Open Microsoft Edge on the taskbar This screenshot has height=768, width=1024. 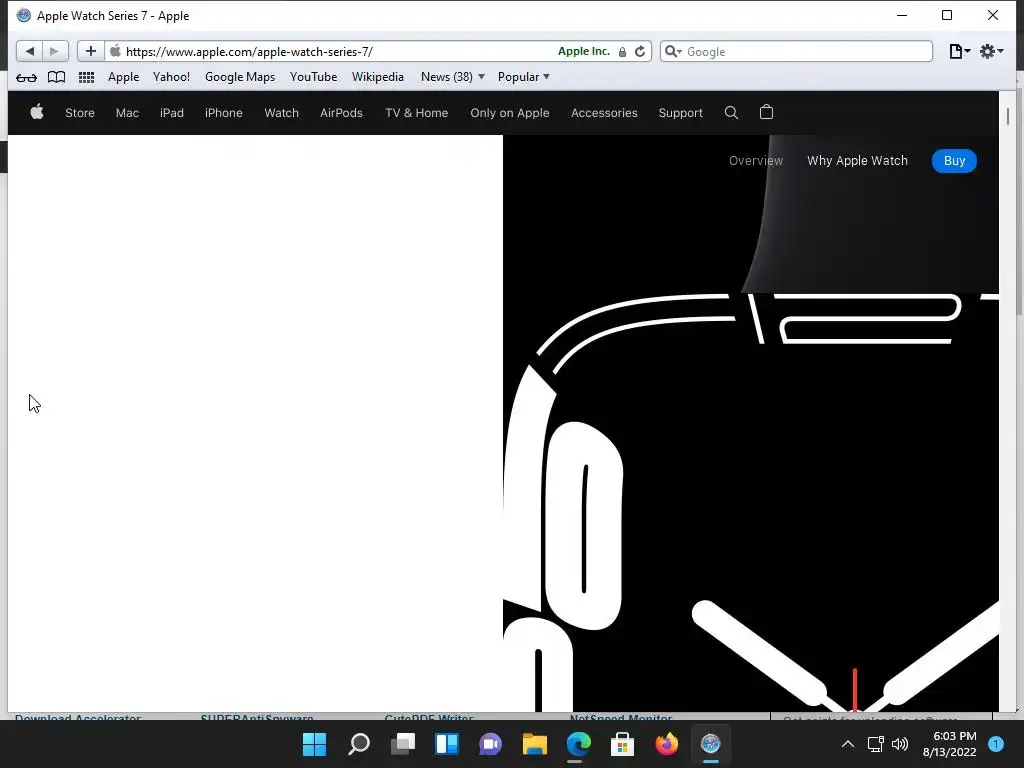pyautogui.click(x=579, y=744)
